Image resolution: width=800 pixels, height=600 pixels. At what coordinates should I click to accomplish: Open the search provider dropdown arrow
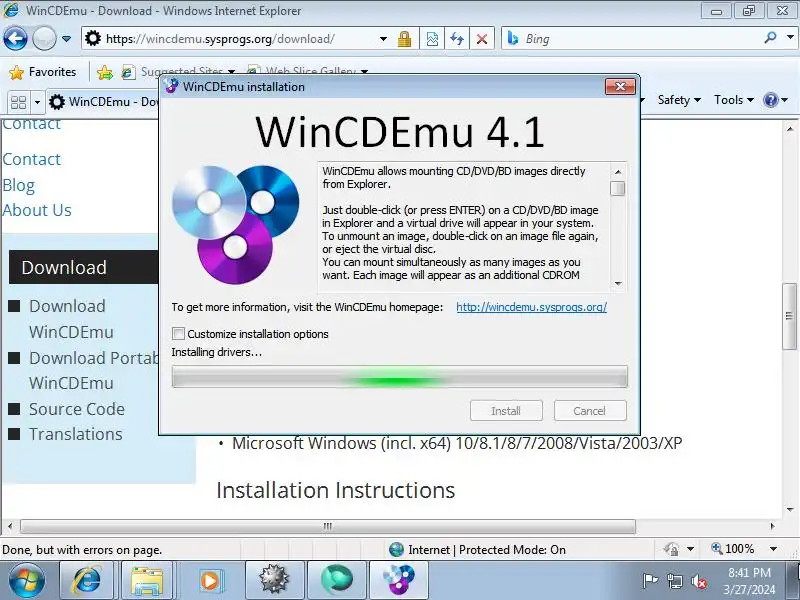click(790, 37)
